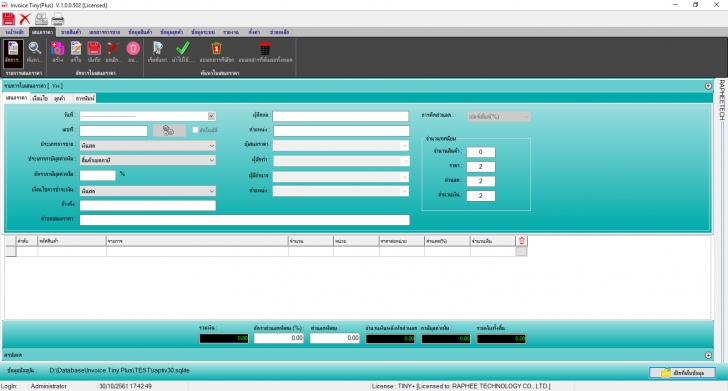
Task: Switch to the การพิมพ์ printing sub-tab
Action: point(85,98)
